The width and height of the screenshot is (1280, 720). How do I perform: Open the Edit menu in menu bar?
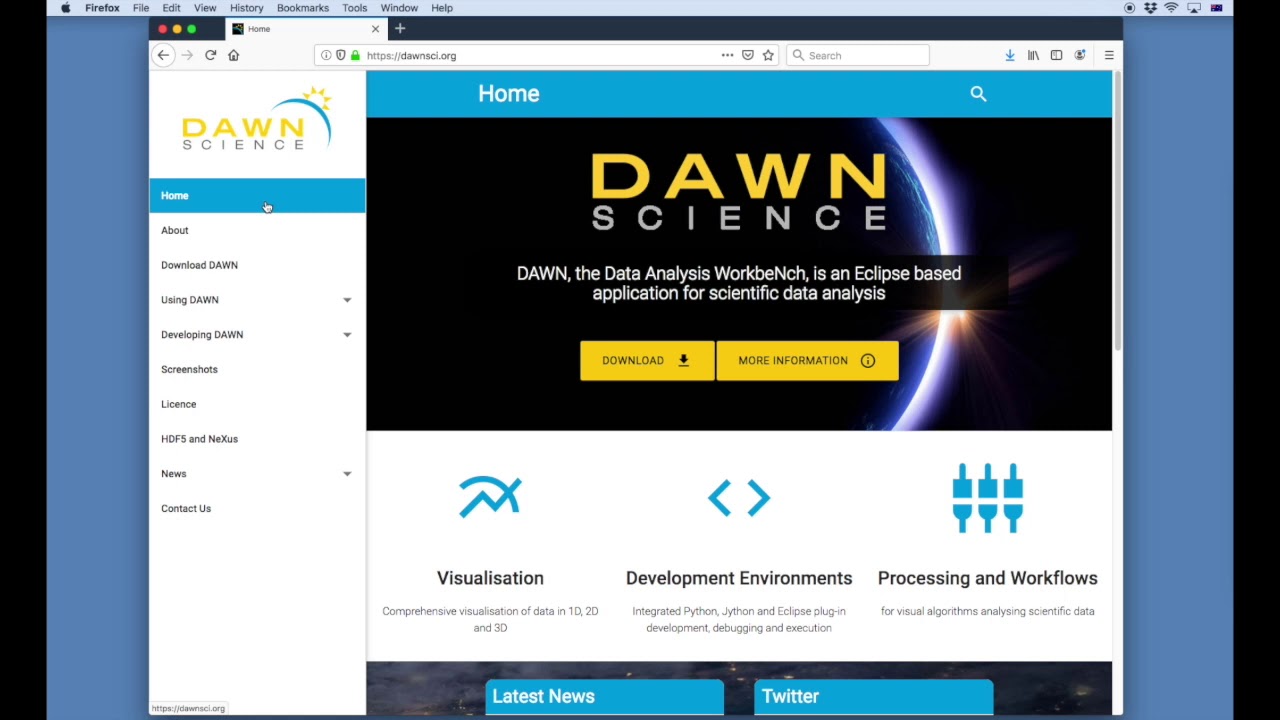(x=172, y=8)
